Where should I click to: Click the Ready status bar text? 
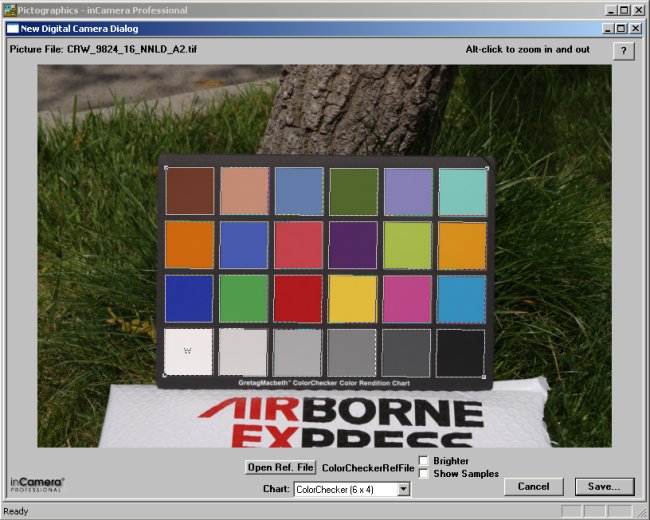[16, 511]
